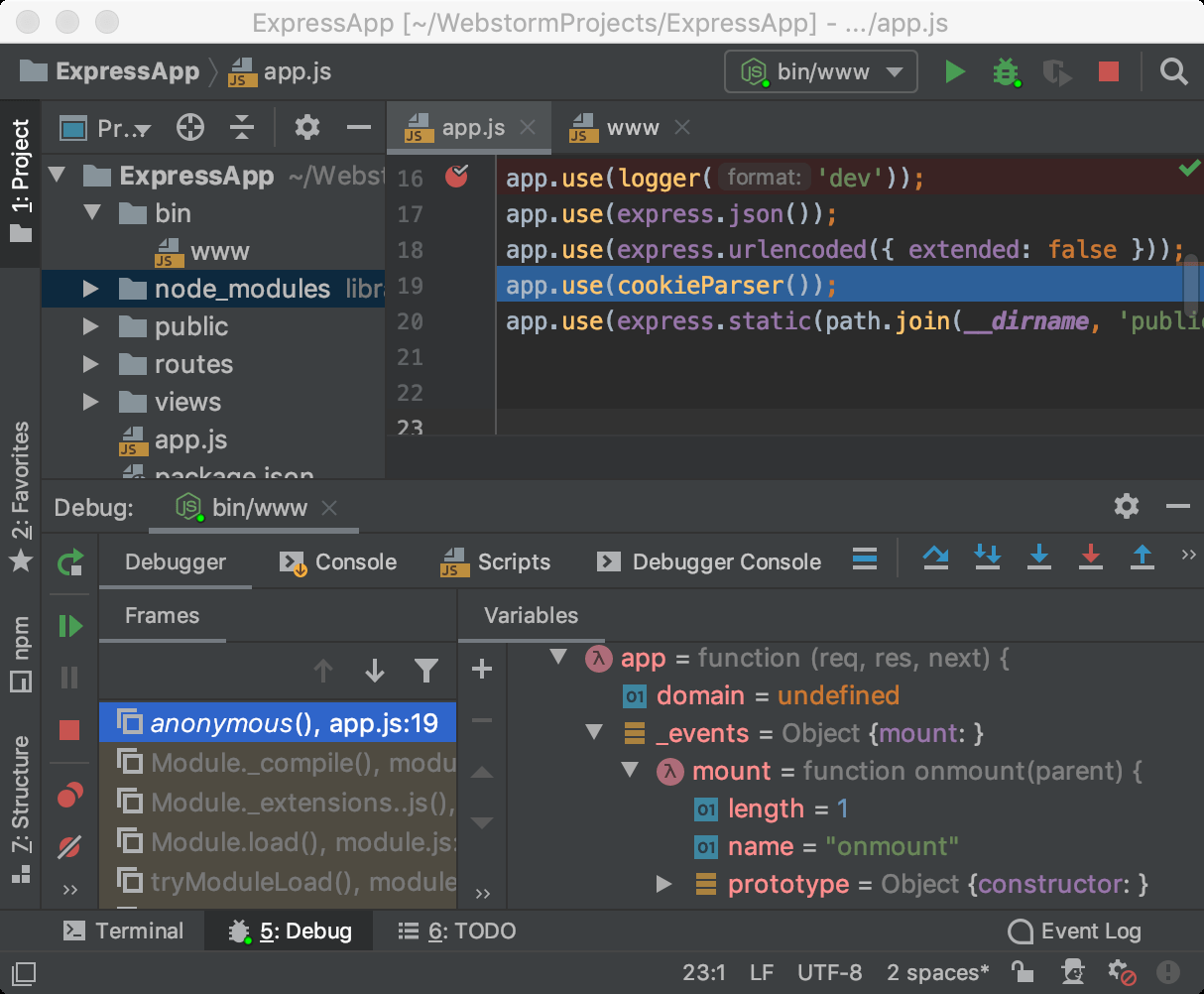Click blue Step Into arrow
1204x994 pixels.
1039,558
